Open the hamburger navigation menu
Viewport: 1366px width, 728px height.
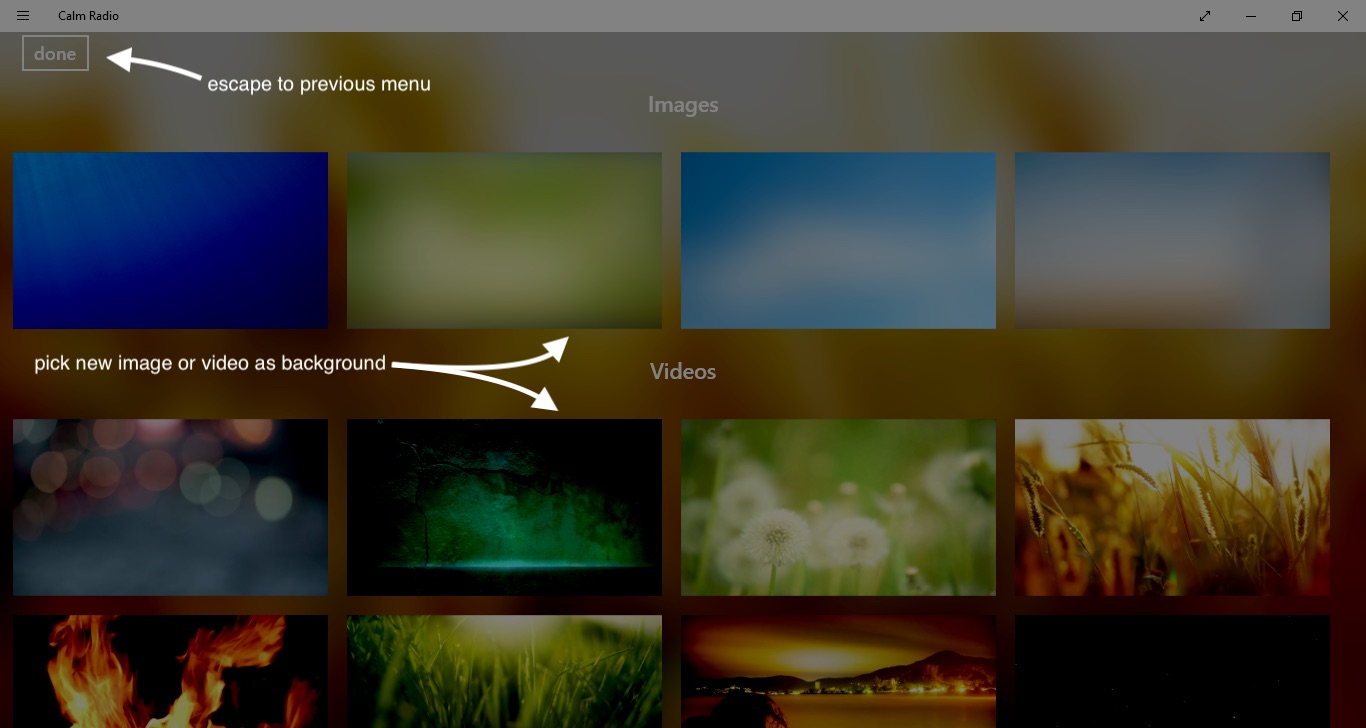[22, 15]
